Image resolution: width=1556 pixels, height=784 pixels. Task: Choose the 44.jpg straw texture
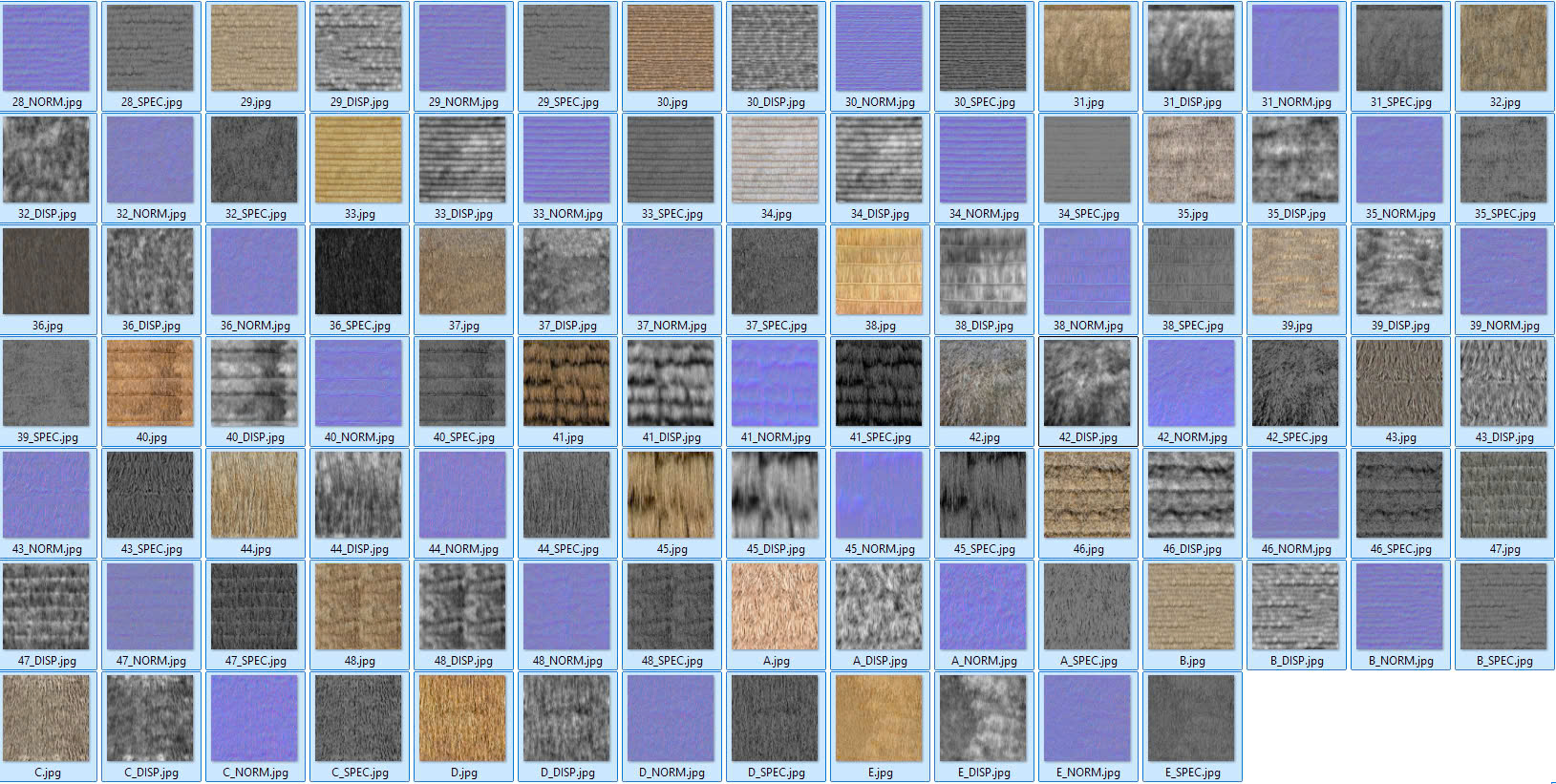(254, 496)
